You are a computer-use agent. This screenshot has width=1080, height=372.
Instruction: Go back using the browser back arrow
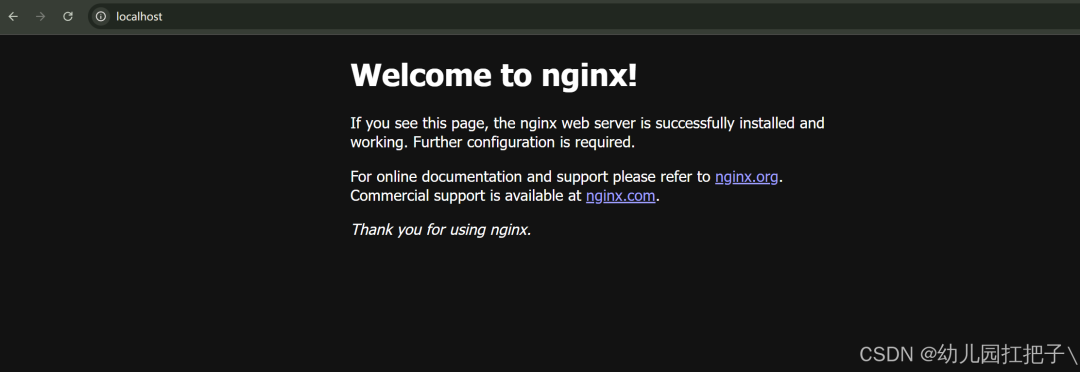coord(13,17)
